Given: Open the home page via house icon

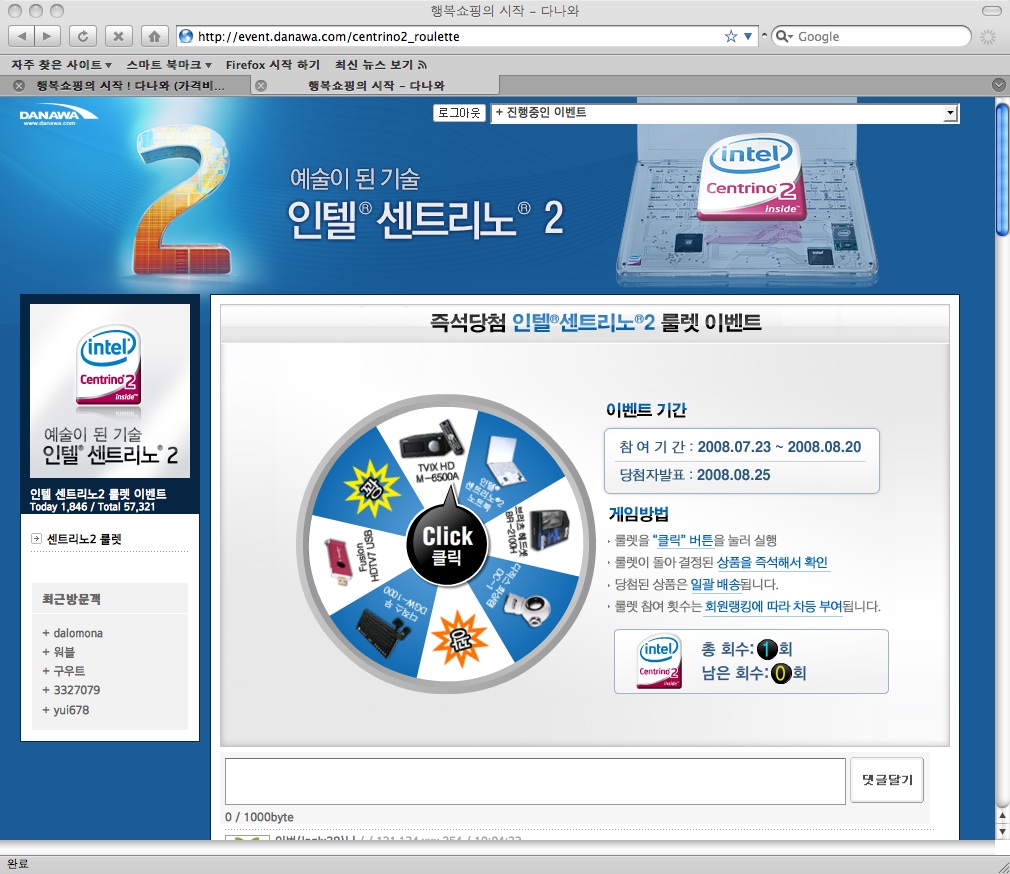Looking at the screenshot, I should pyautogui.click(x=155, y=36).
